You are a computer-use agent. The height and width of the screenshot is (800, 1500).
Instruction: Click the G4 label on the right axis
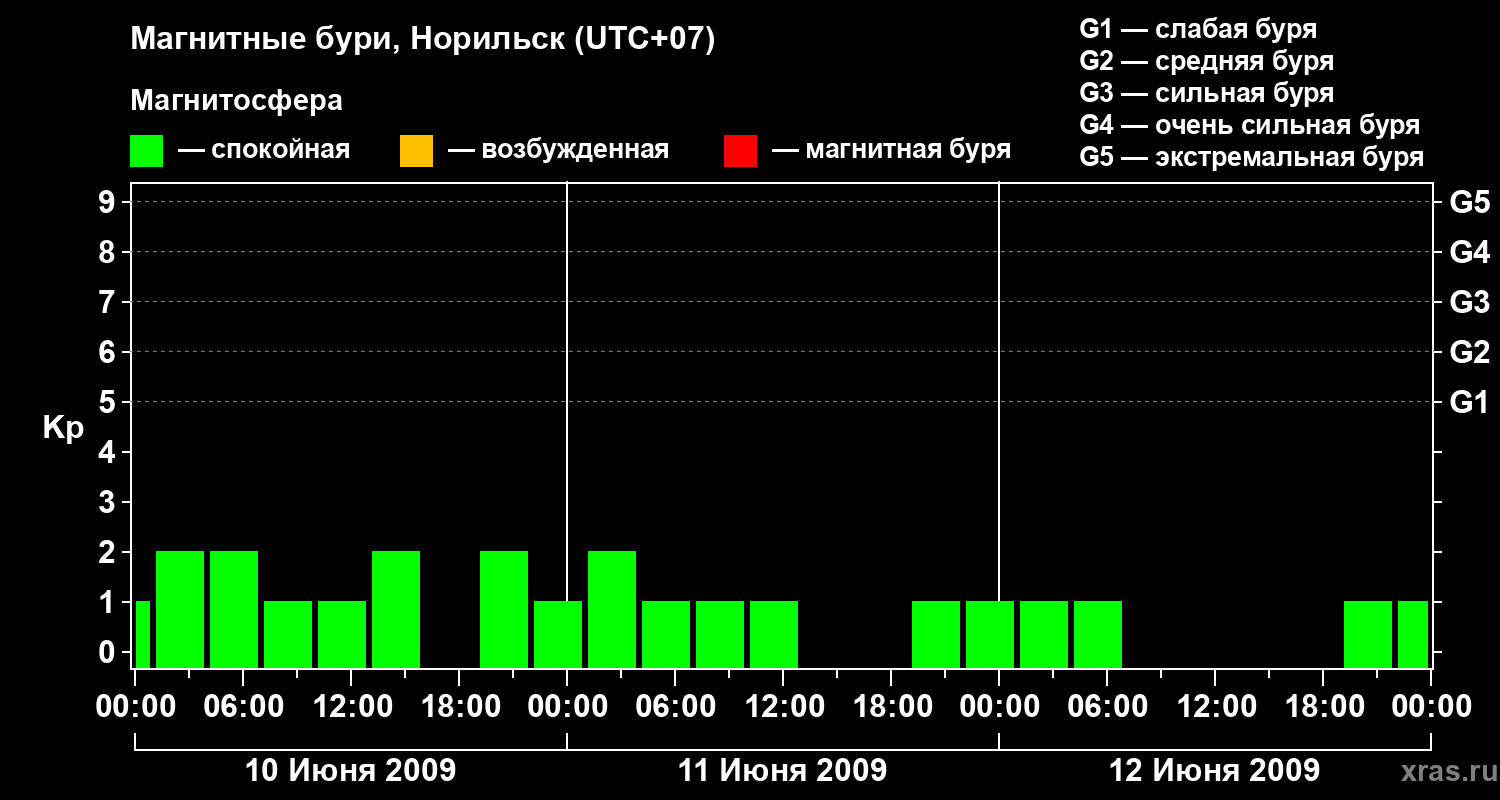(1470, 252)
